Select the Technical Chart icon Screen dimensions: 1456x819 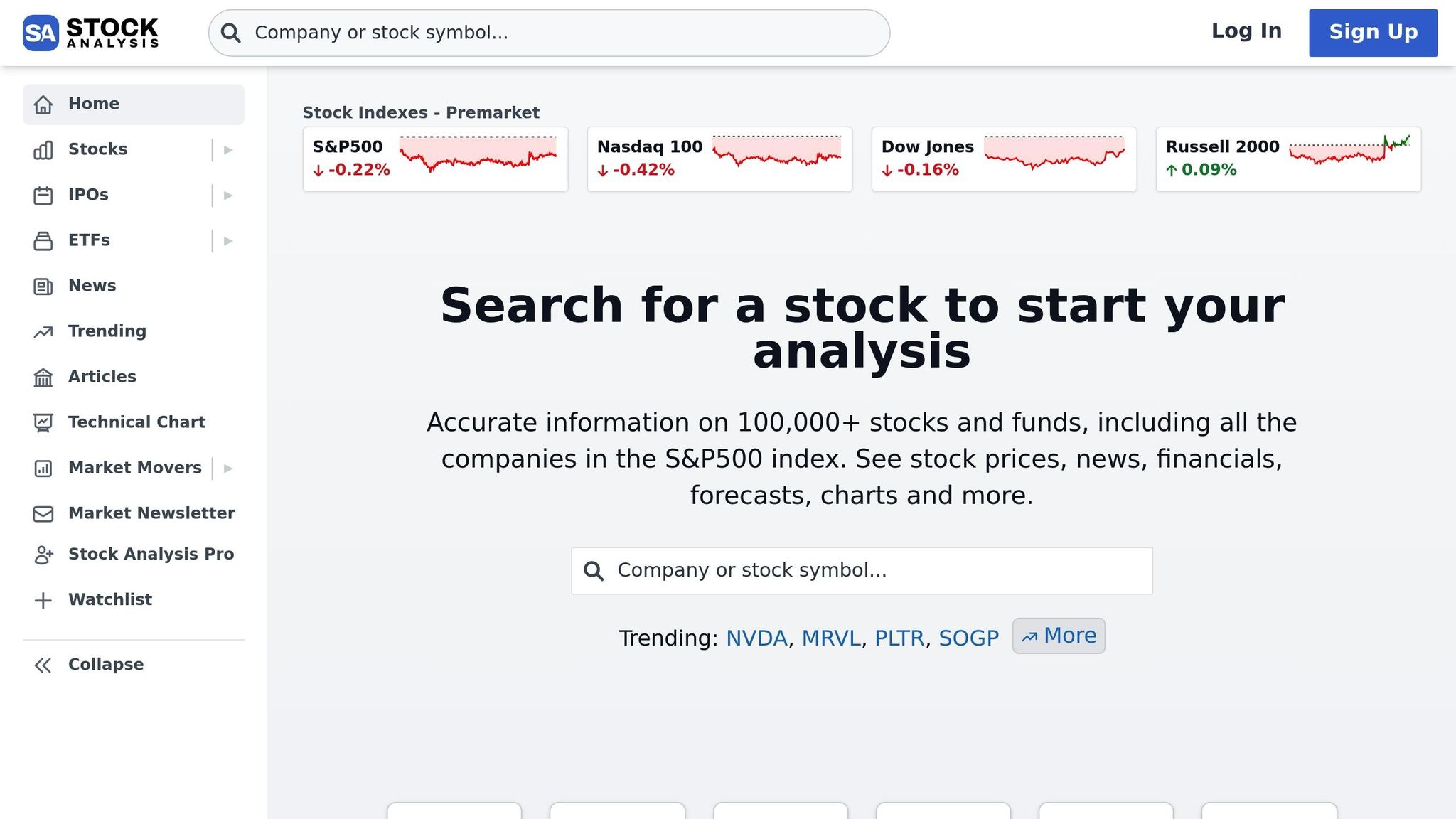coord(43,422)
